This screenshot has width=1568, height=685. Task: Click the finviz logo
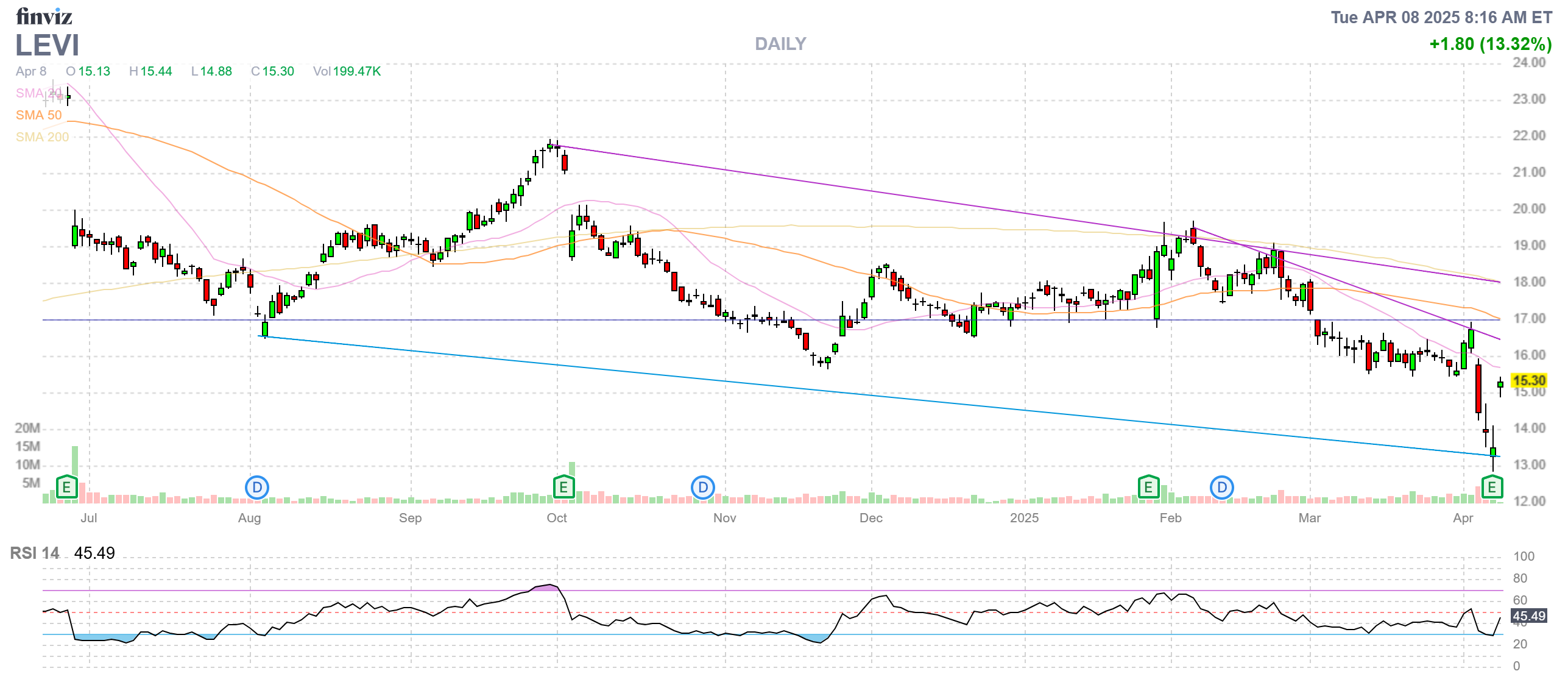coord(44,16)
